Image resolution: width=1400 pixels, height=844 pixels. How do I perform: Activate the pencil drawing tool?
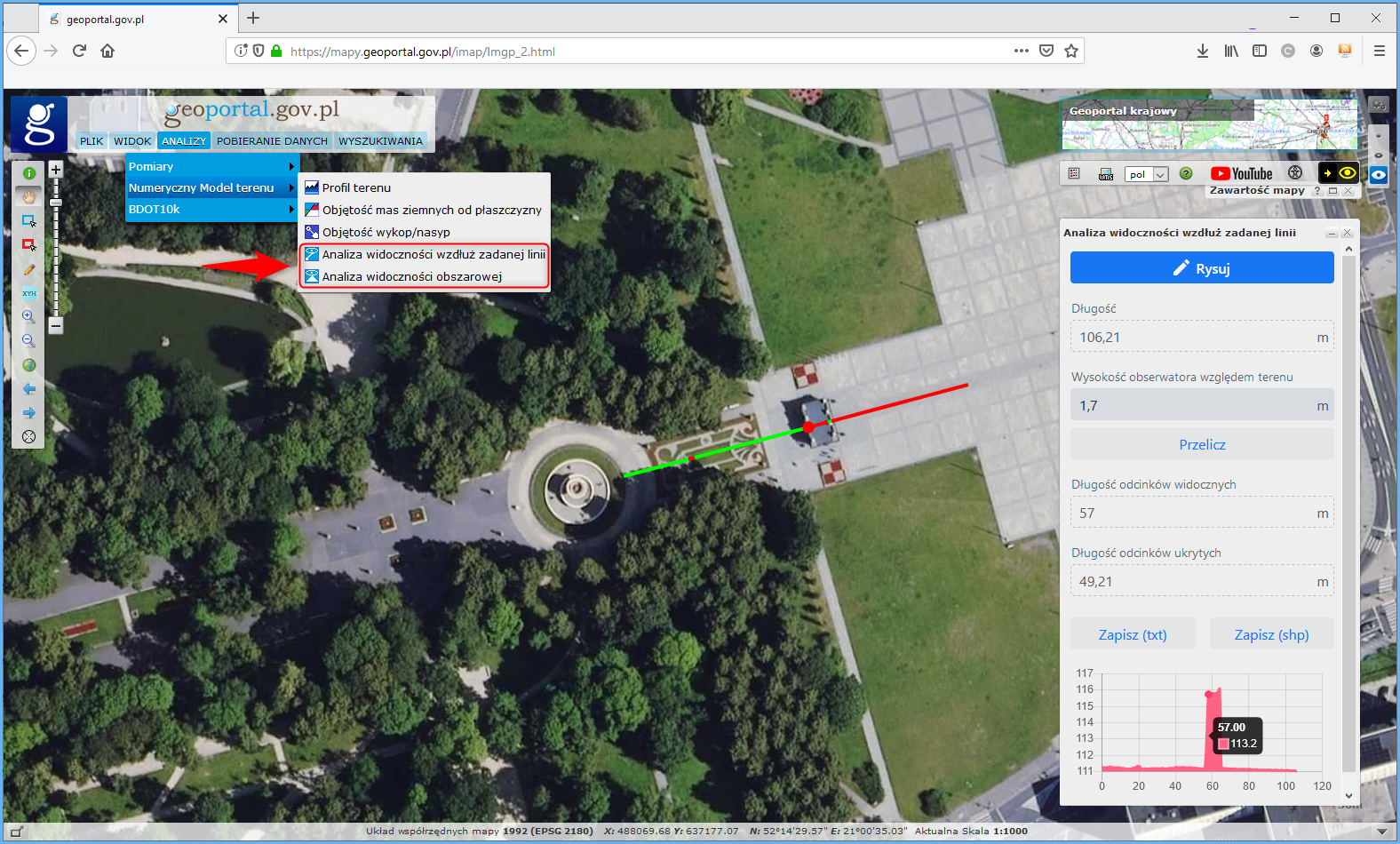coord(28,268)
